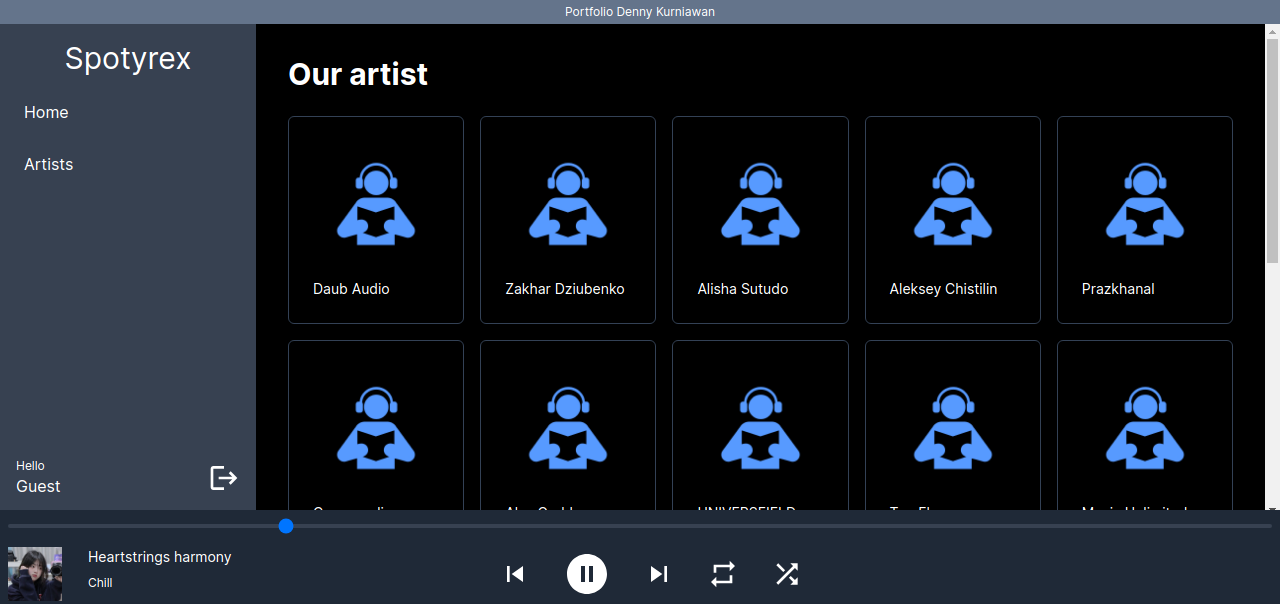This screenshot has height=604, width=1280.
Task: Click the Aleksey Chistilin name label
Action: (x=943, y=289)
